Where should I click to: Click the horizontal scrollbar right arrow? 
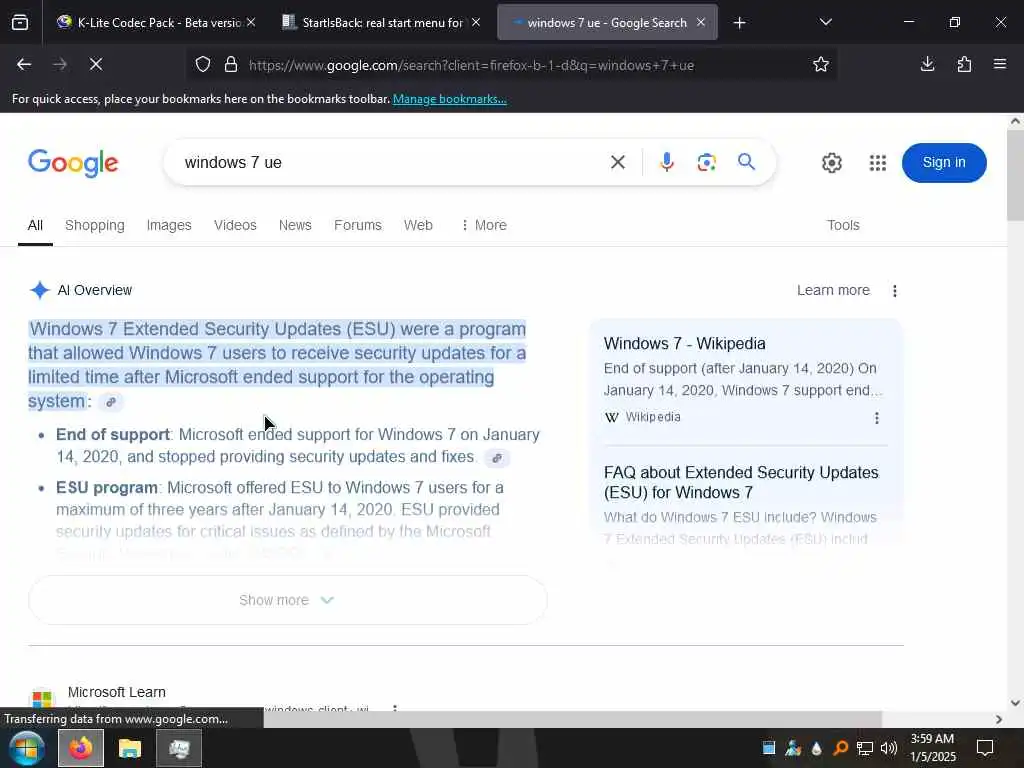click(x=999, y=719)
